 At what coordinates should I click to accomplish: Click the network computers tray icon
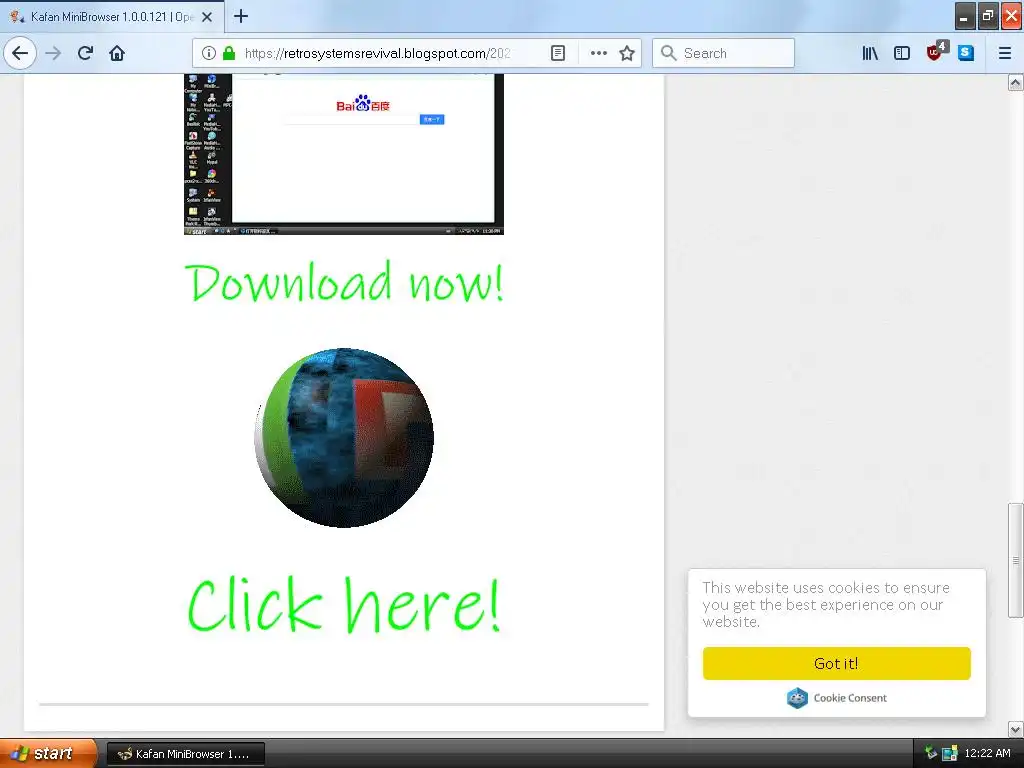(x=950, y=754)
